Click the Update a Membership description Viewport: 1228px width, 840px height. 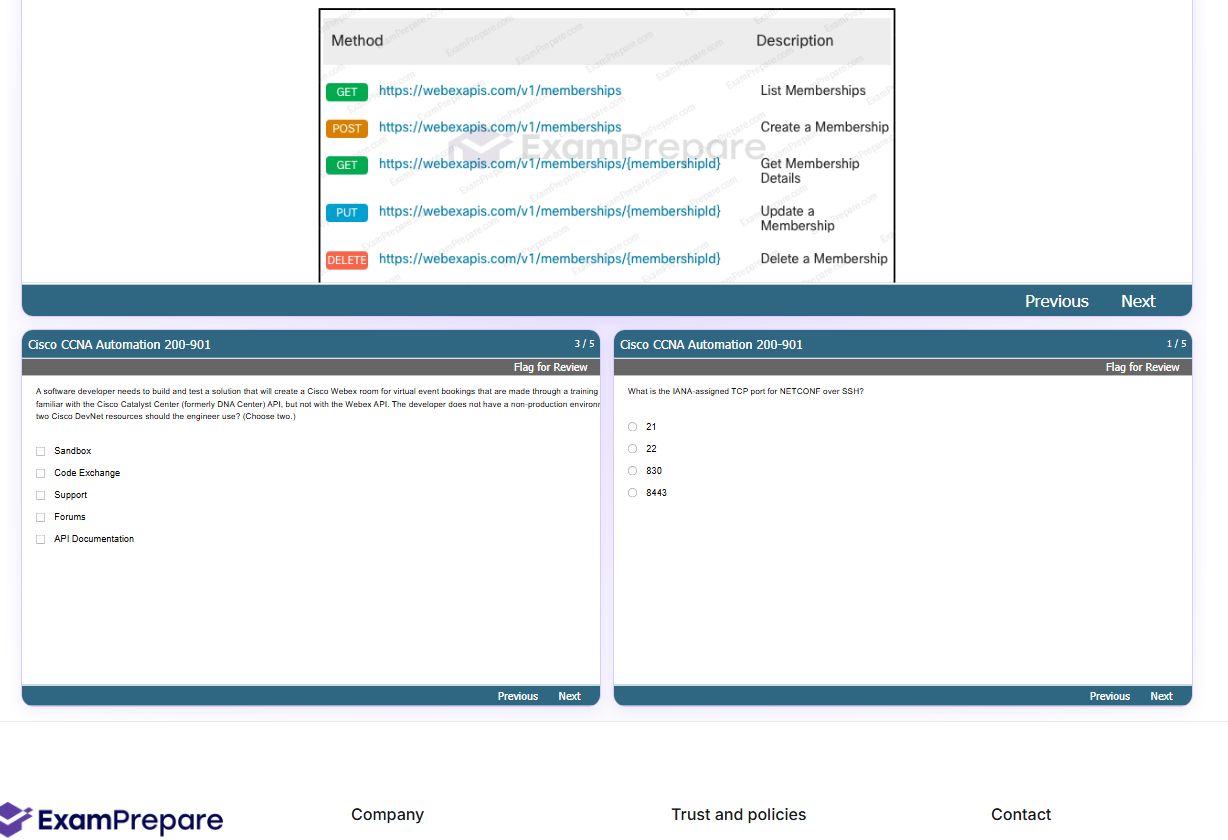click(797, 218)
